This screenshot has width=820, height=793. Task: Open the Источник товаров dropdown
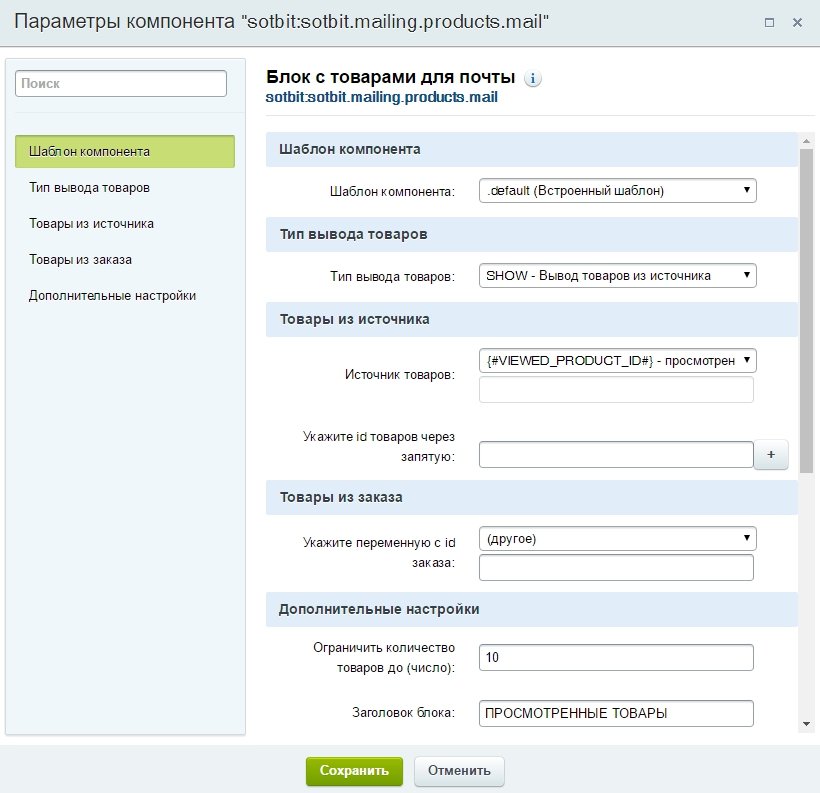point(618,360)
